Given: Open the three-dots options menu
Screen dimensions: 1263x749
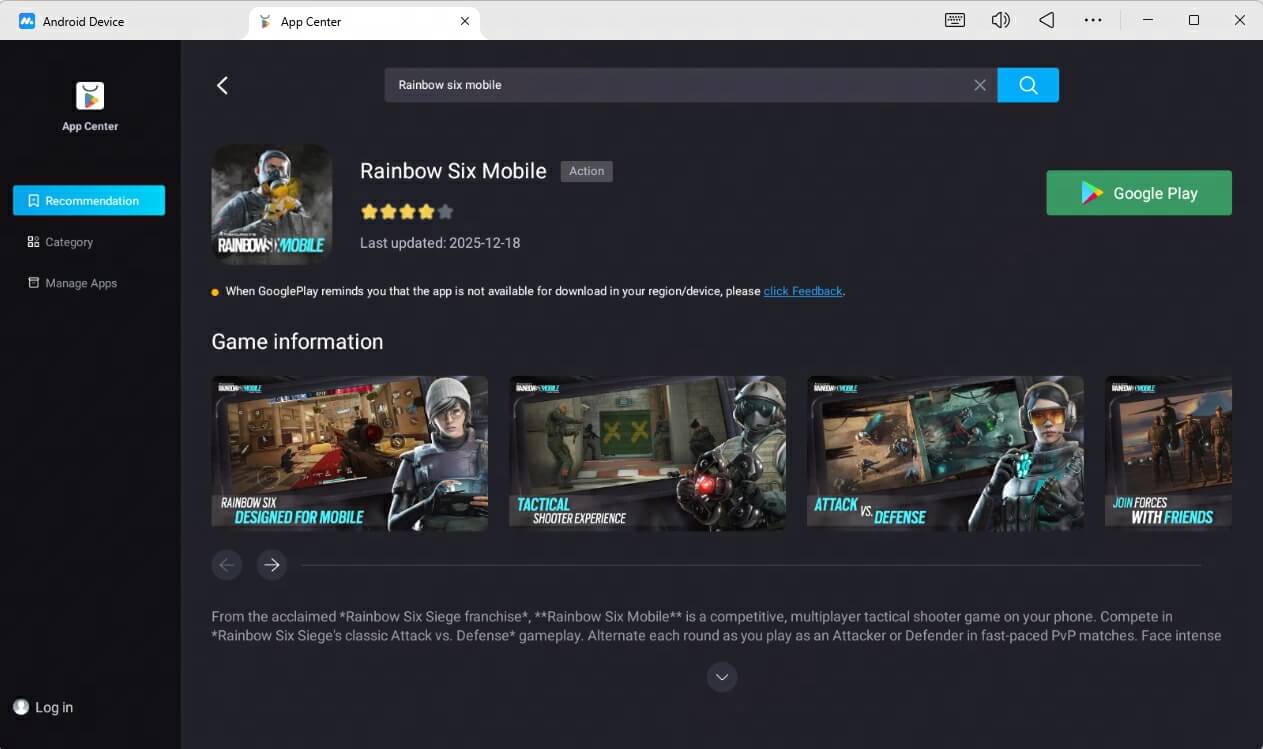Looking at the screenshot, I should 1093,20.
